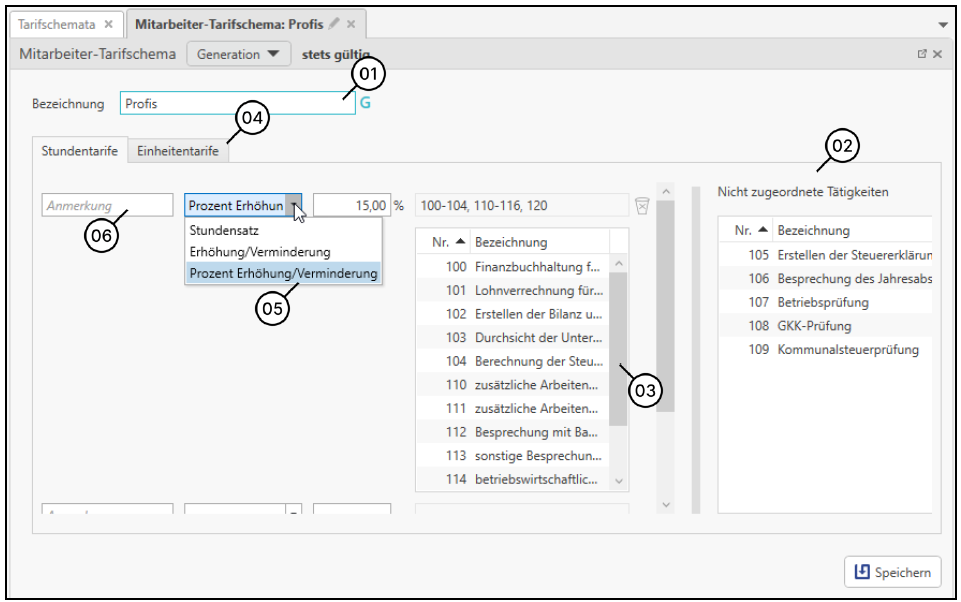
Task: Click into the Anmerkung text field
Action: (x=108, y=205)
